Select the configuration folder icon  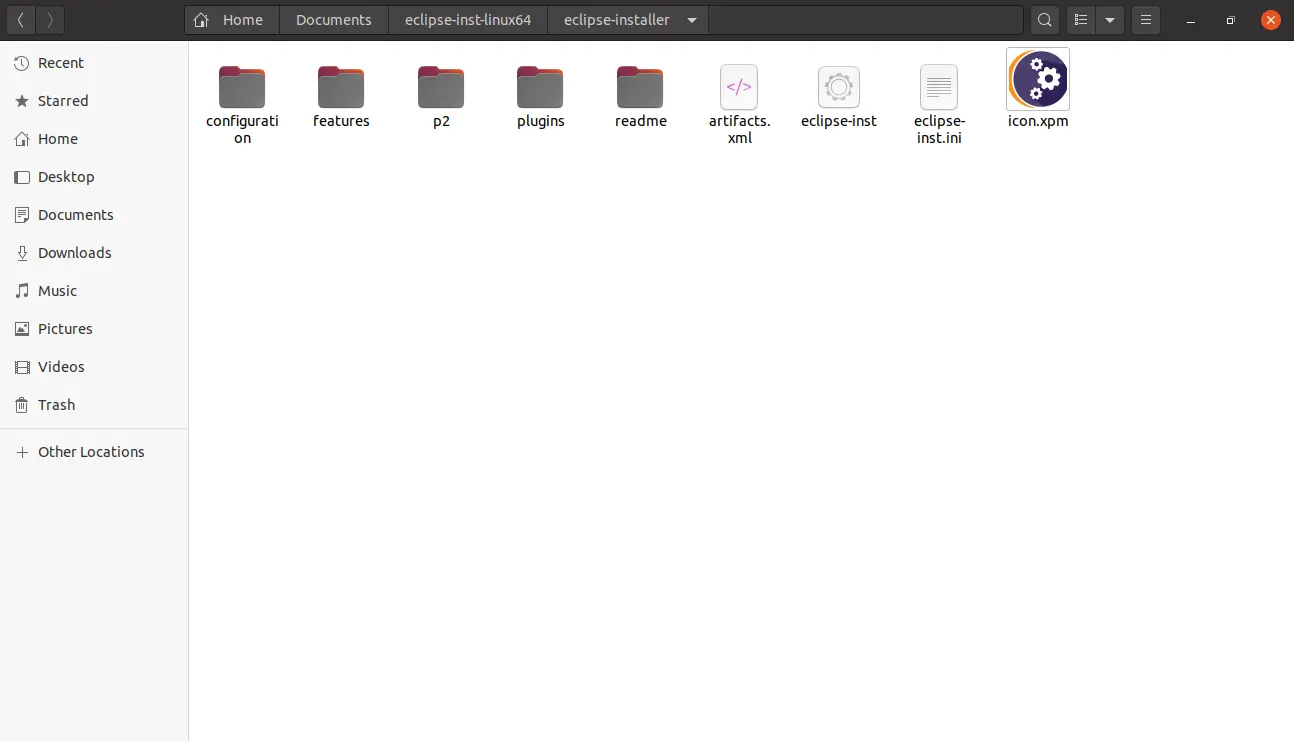(x=242, y=87)
